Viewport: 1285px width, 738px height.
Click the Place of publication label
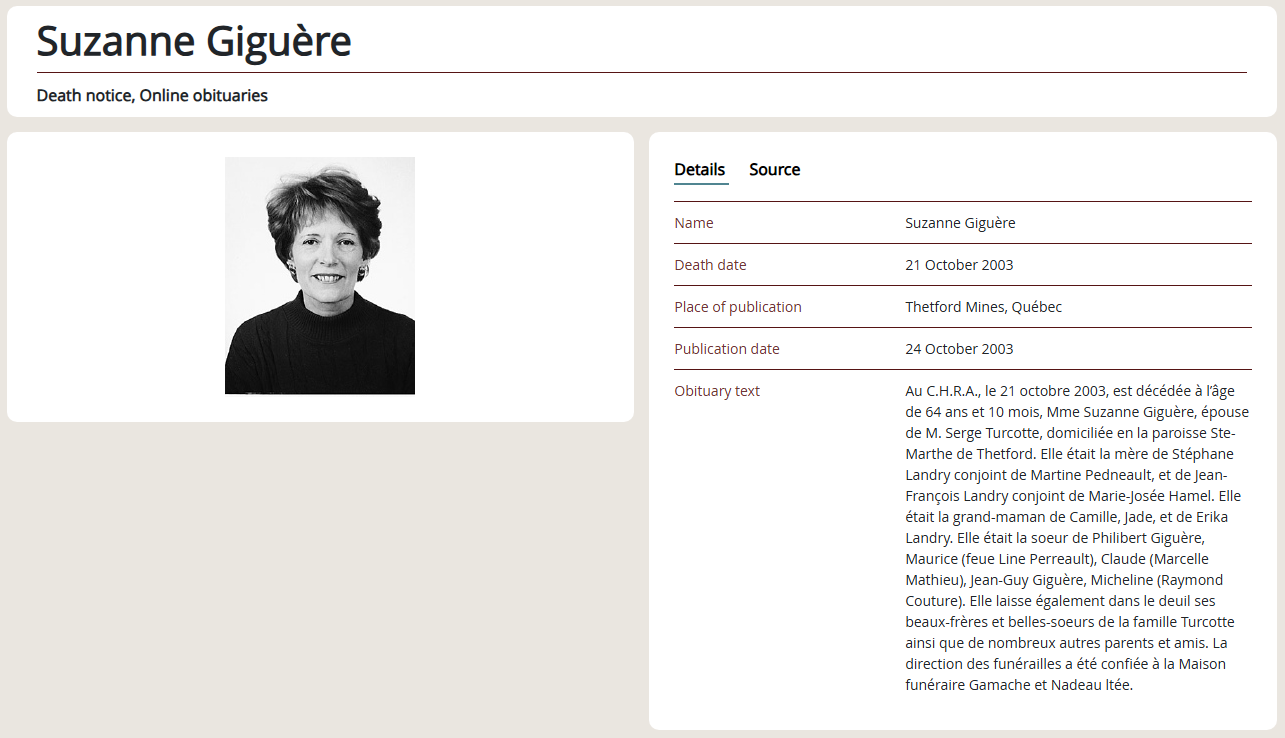(738, 307)
